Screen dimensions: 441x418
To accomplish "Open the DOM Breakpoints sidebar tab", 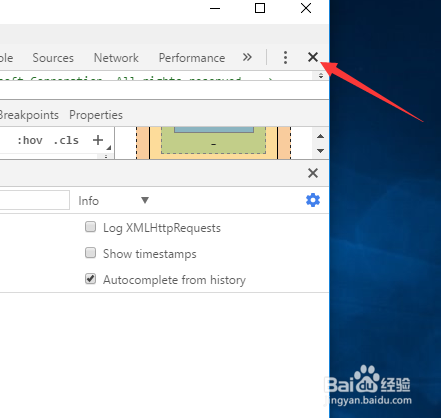I will (x=29, y=115).
